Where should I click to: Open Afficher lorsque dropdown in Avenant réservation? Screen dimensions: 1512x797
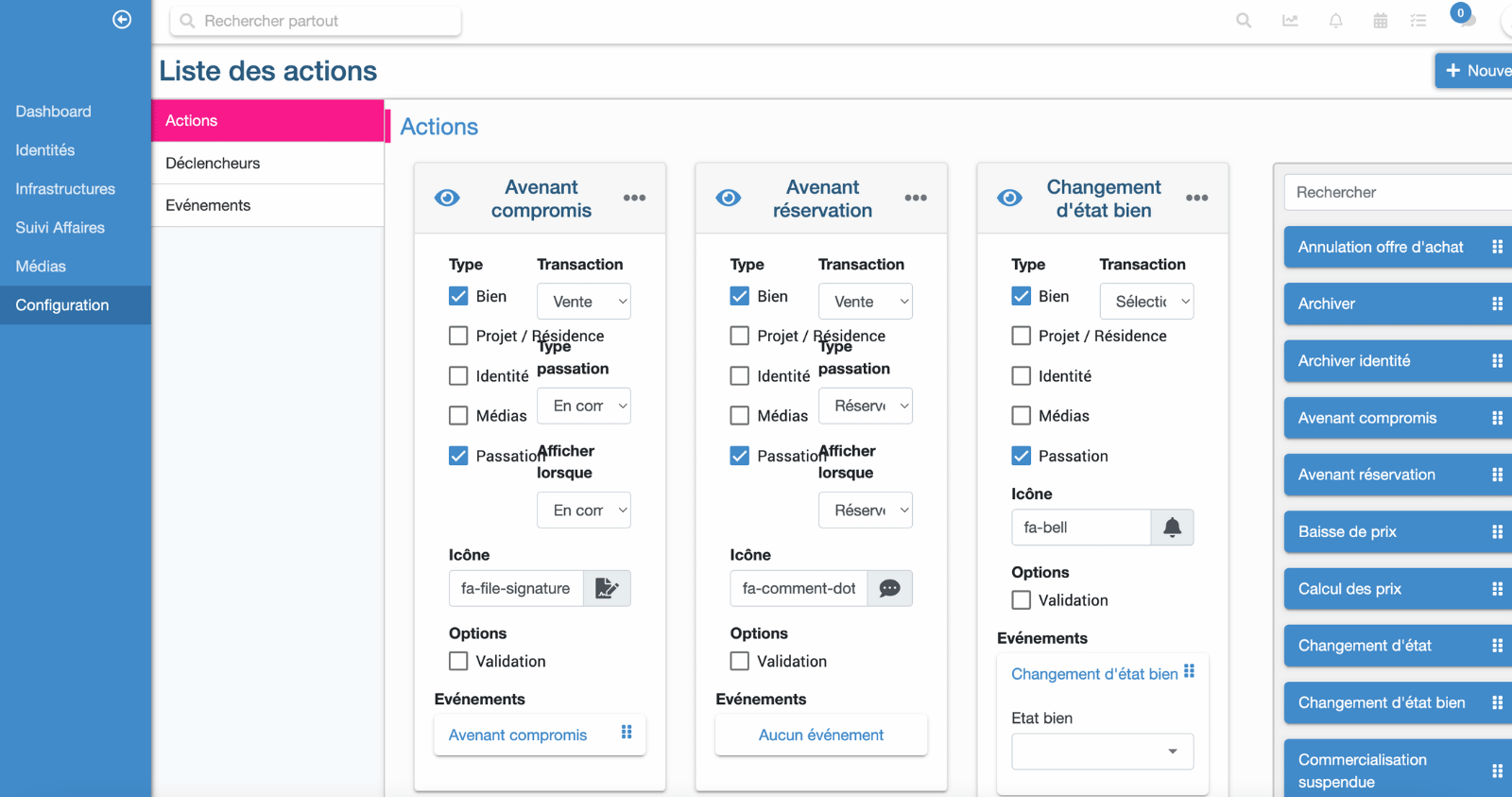point(866,510)
